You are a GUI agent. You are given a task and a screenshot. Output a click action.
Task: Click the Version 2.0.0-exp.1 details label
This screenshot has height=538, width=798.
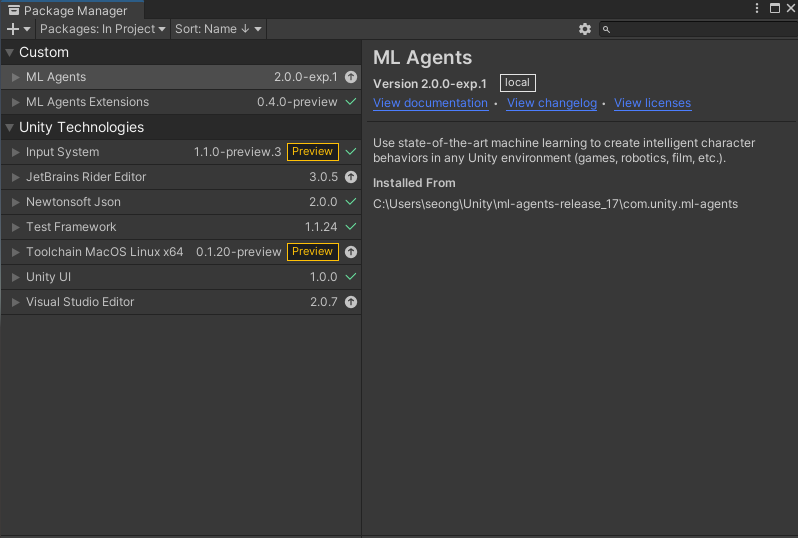coord(430,83)
